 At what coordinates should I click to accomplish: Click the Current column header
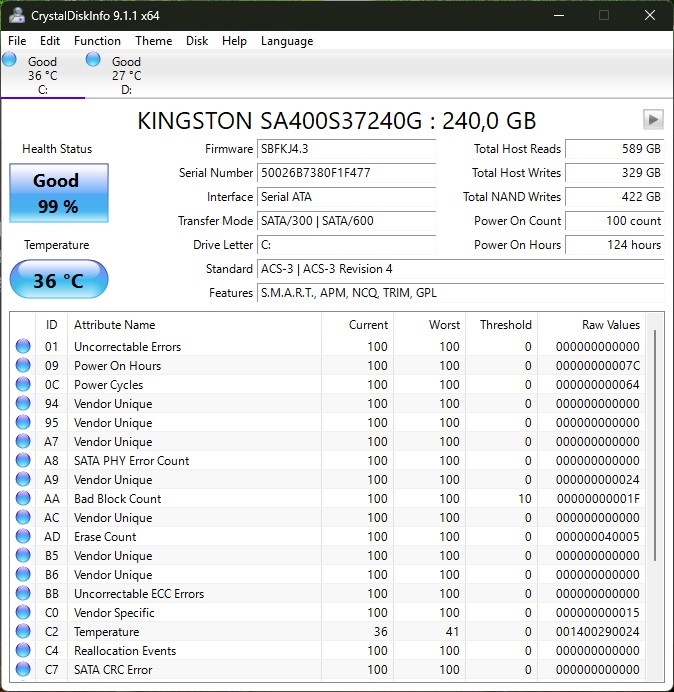pos(357,325)
